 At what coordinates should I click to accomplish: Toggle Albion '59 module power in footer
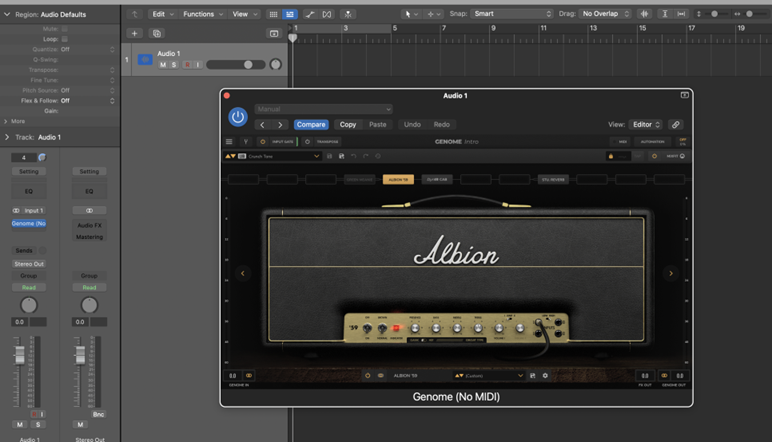click(367, 376)
